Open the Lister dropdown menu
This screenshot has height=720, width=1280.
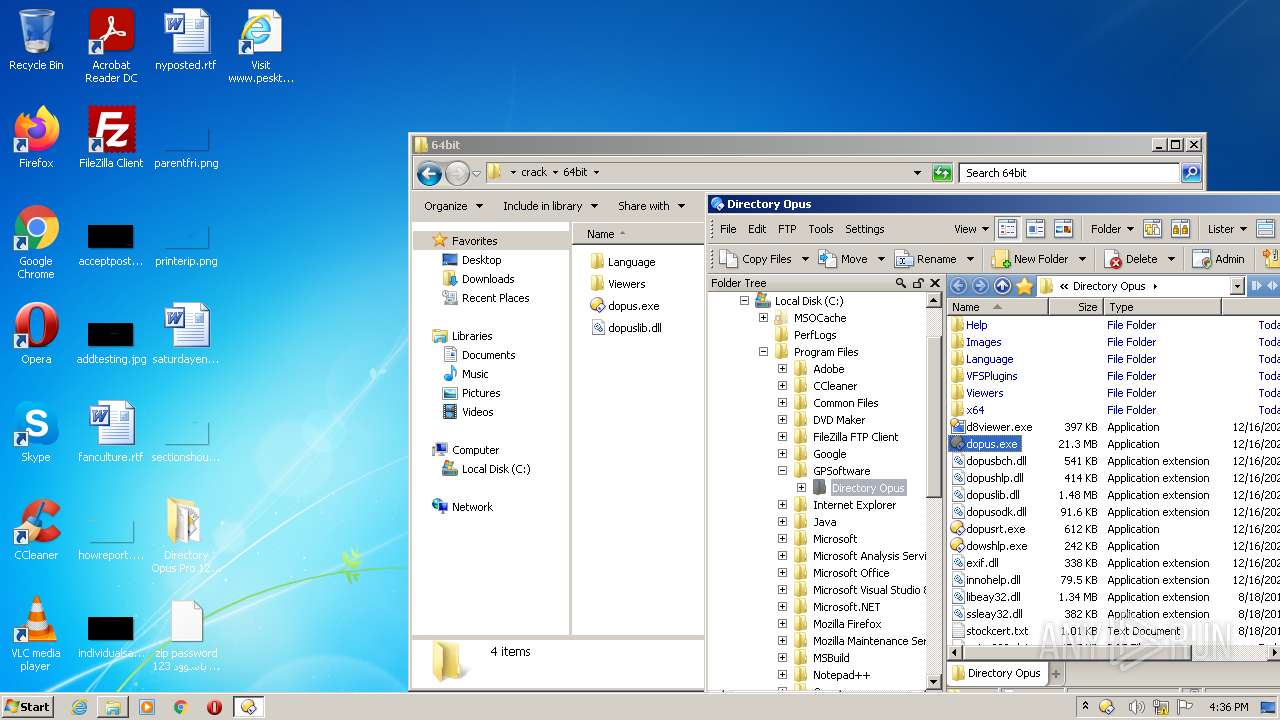[x=1227, y=229]
